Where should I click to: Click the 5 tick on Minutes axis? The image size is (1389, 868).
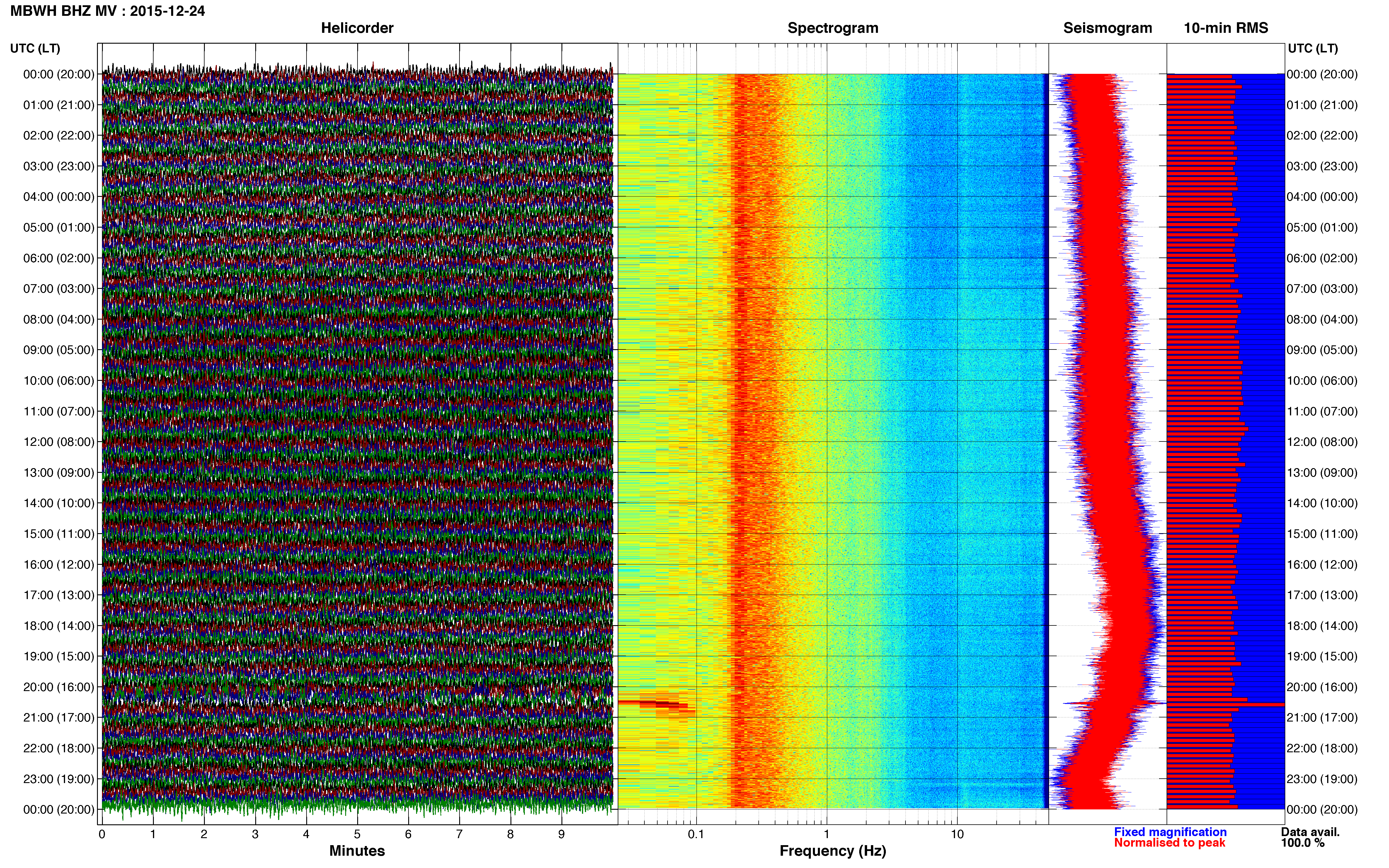[x=357, y=834]
